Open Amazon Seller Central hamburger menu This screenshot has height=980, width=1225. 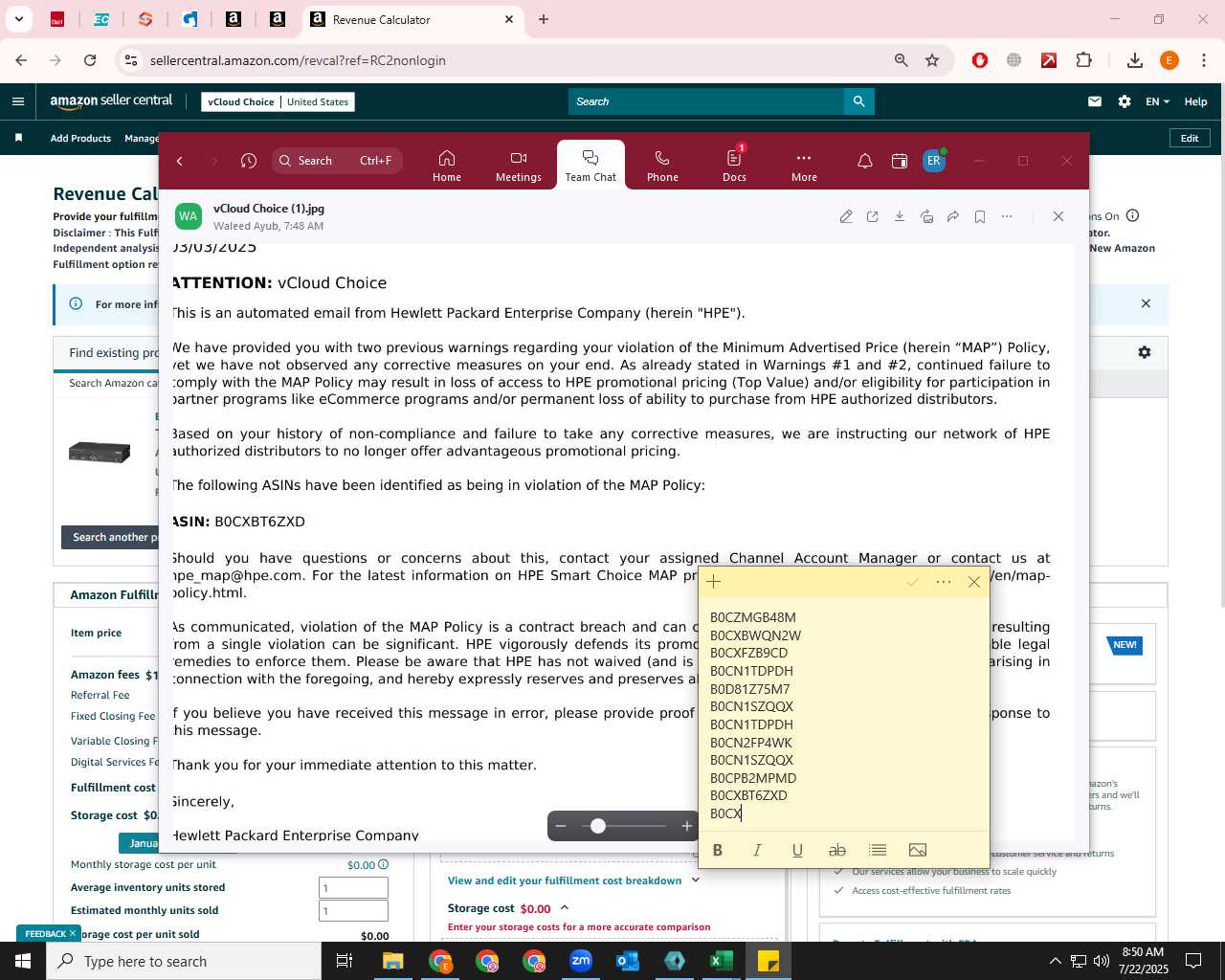18,101
